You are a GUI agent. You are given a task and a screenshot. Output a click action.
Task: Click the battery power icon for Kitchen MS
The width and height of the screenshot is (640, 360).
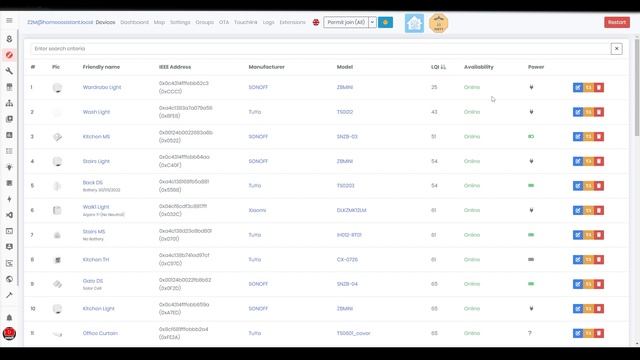point(531,136)
